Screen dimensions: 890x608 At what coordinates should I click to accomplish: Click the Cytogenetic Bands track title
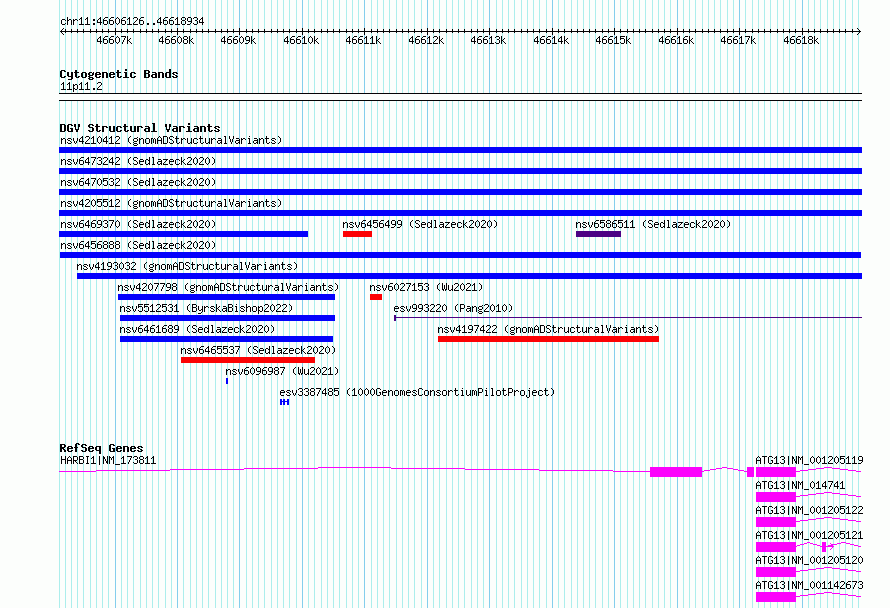pyautogui.click(x=119, y=74)
